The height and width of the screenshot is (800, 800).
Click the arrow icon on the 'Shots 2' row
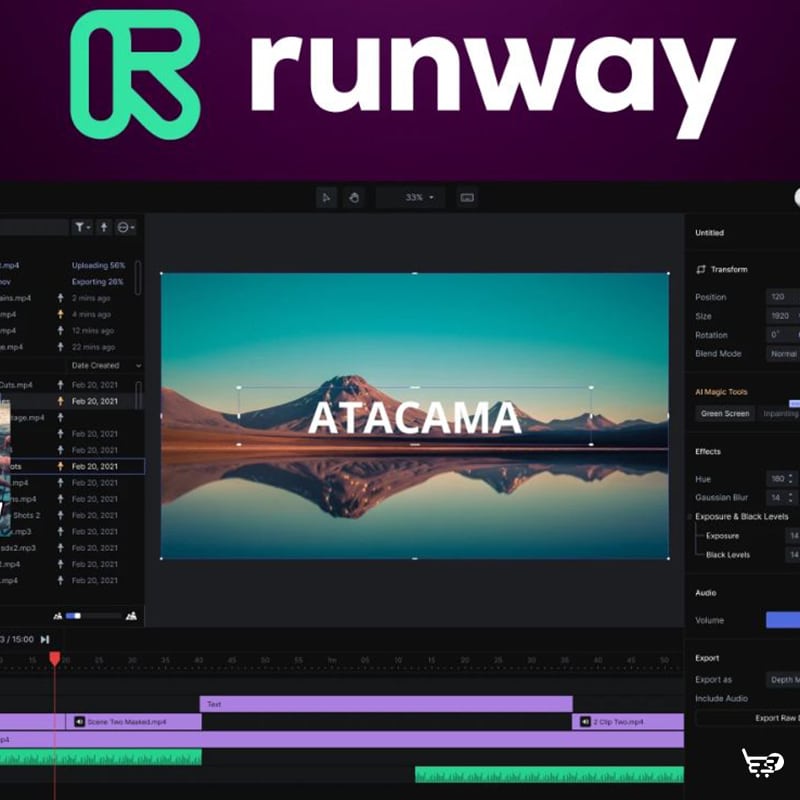tap(60, 515)
